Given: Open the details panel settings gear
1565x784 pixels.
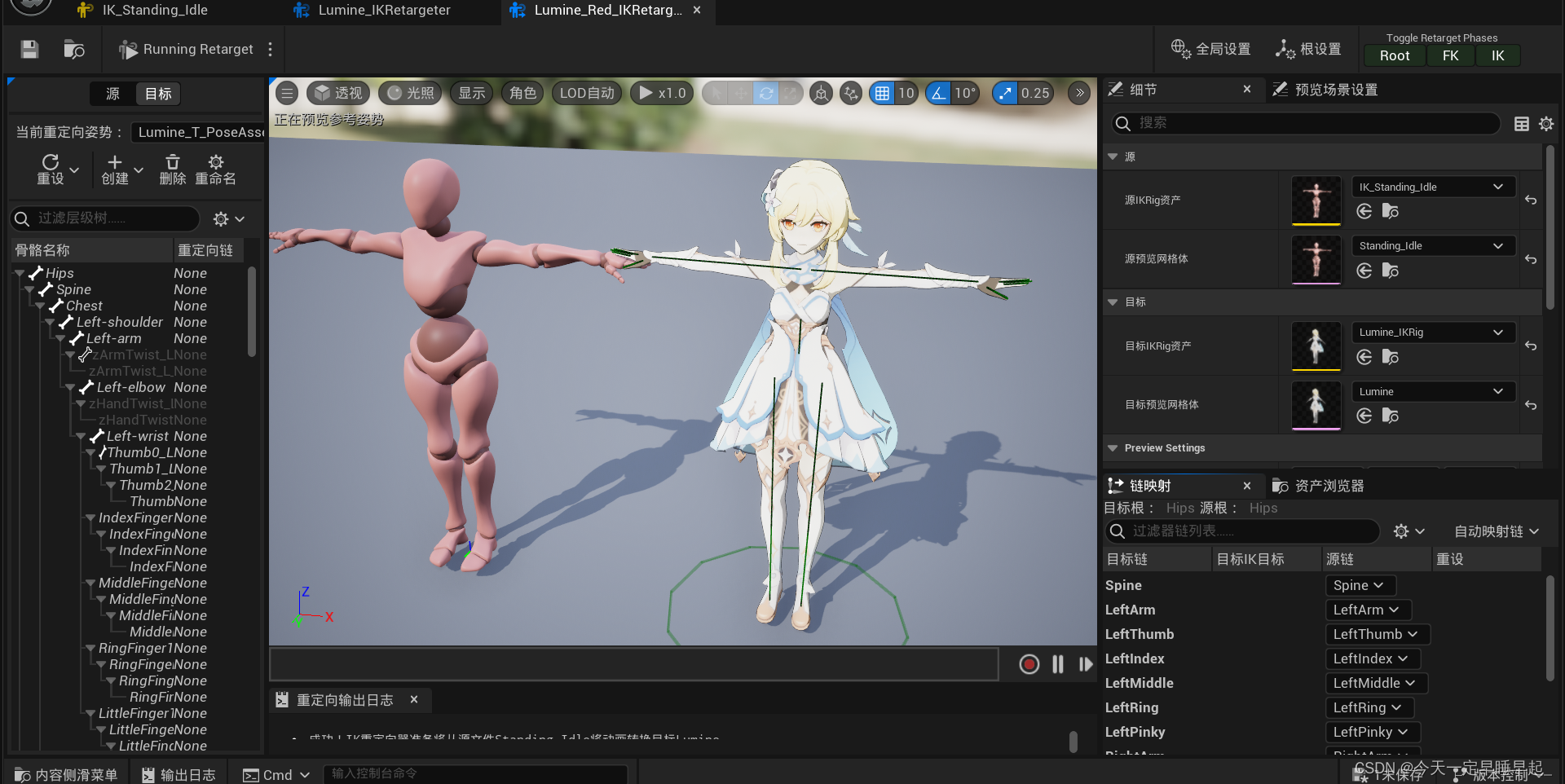Looking at the screenshot, I should [x=1545, y=124].
